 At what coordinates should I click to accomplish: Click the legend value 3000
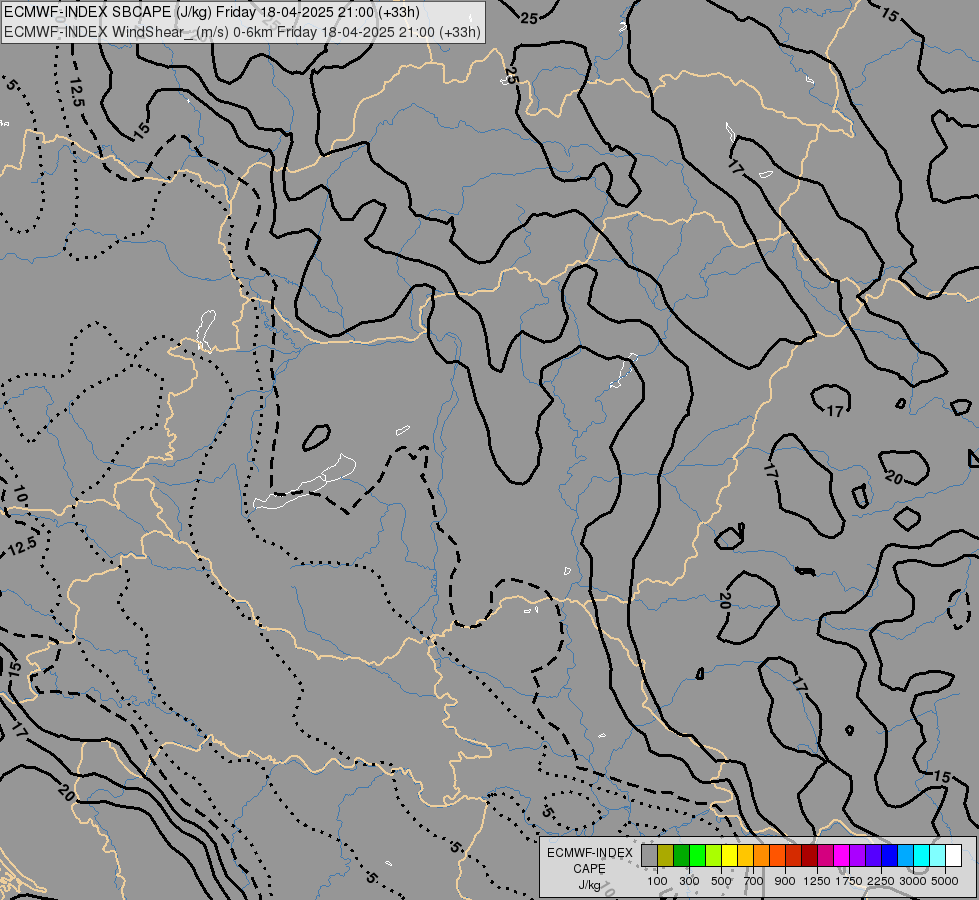pos(913,881)
